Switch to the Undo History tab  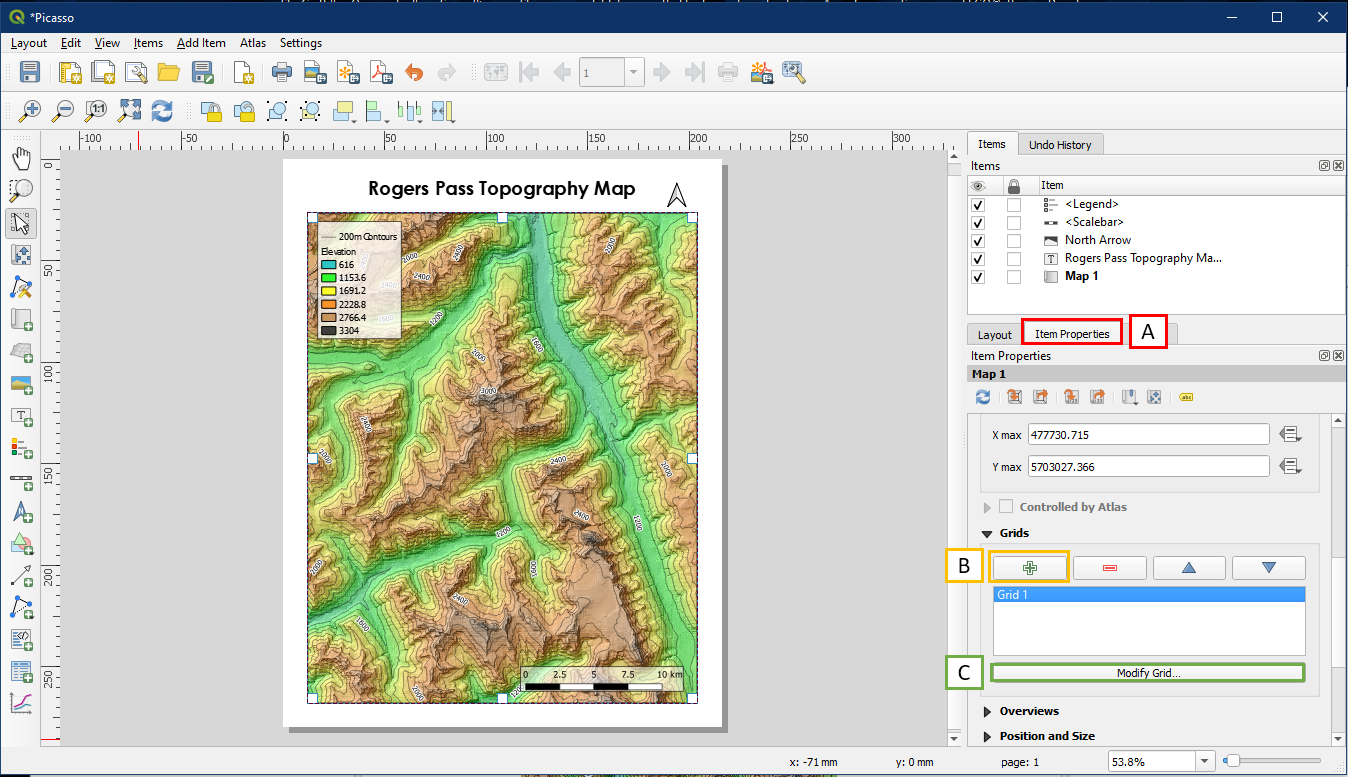(x=1060, y=145)
